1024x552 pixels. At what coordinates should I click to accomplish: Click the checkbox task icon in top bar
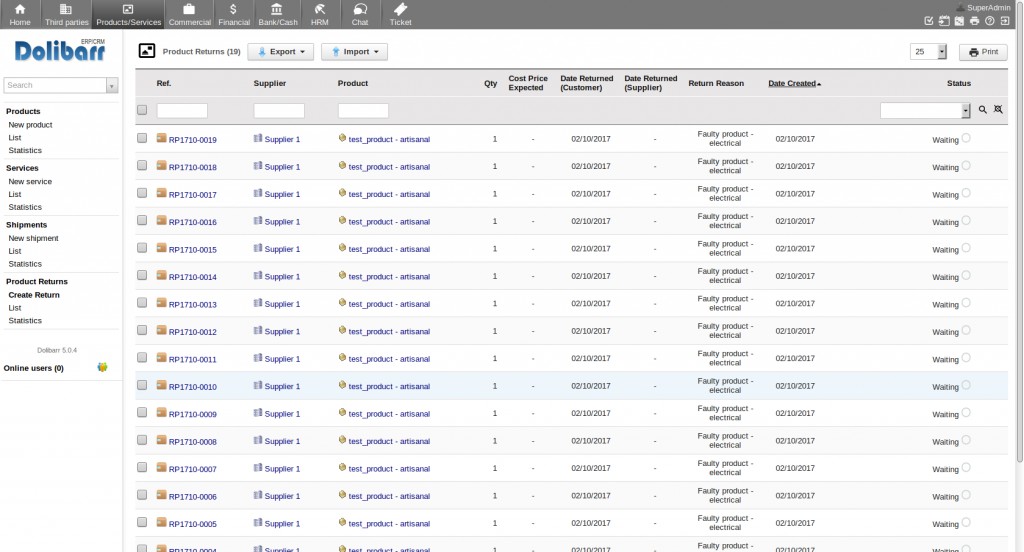coord(929,21)
